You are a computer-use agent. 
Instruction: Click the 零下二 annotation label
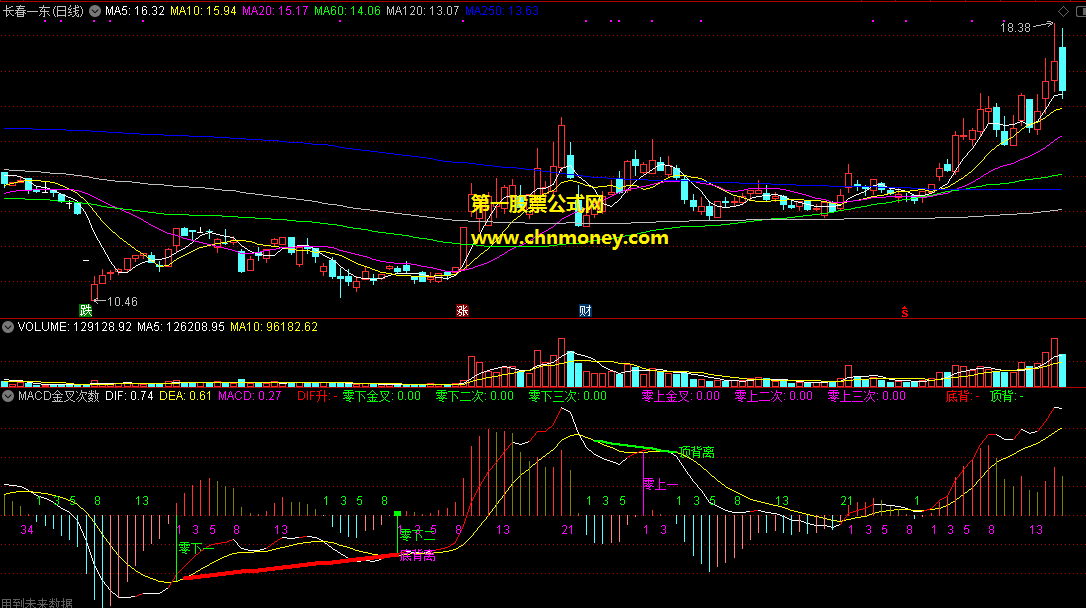pos(418,535)
